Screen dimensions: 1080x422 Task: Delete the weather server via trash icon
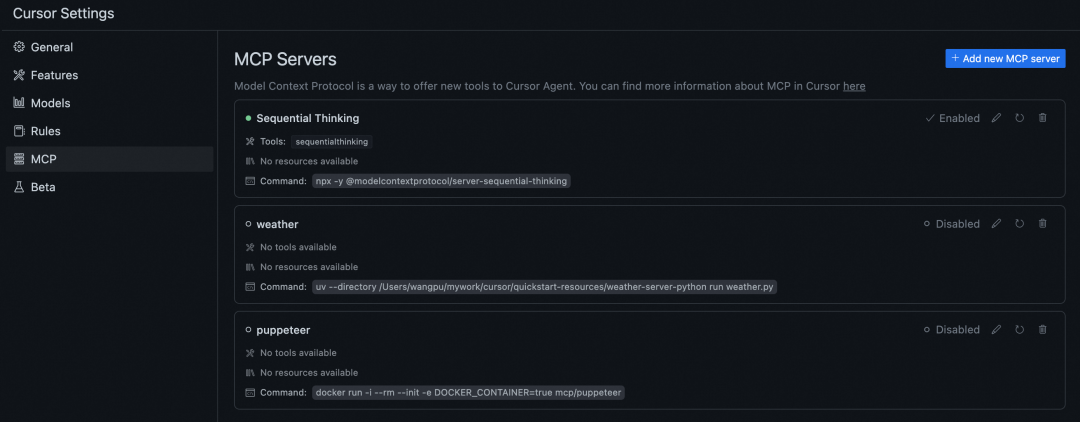click(x=1042, y=224)
